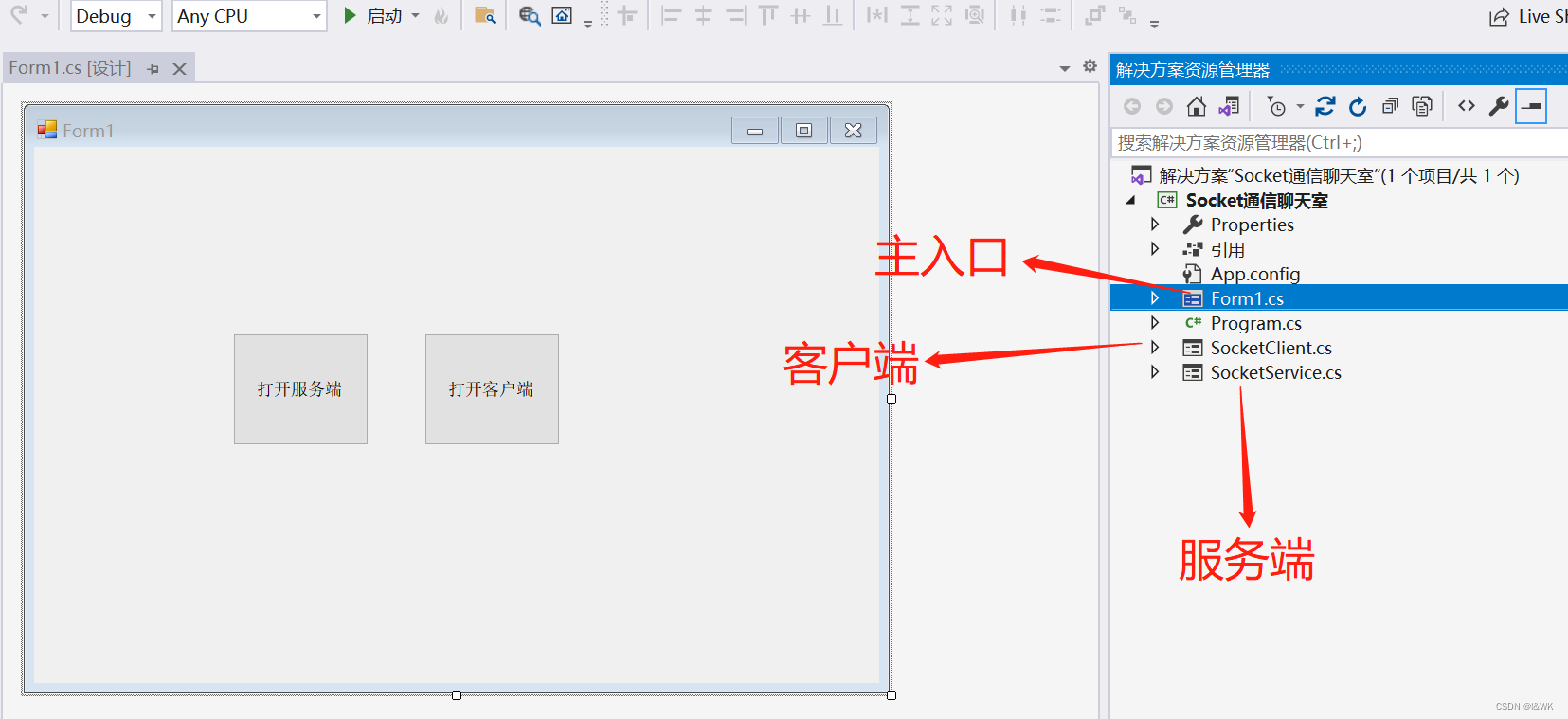The width and height of the screenshot is (1568, 719).
Task: Click the globe search icon in the toolbar
Action: [530, 16]
